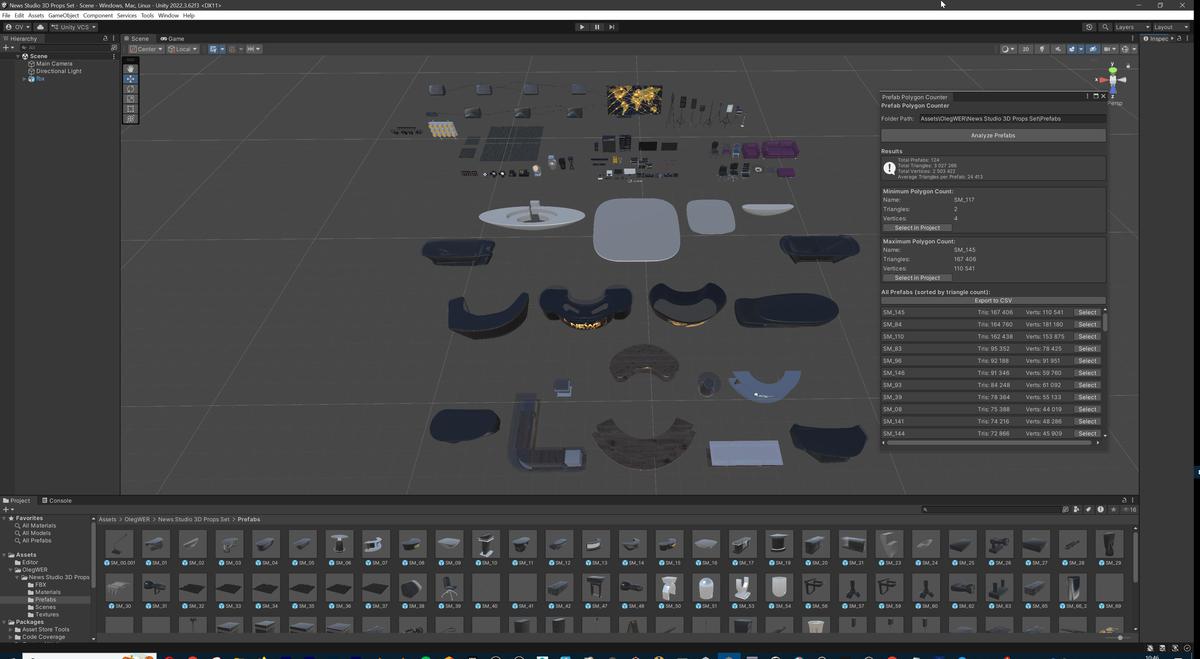Select the Move tool in Scene toolbar
Screen dimensions: 1200x659
tap(131, 79)
